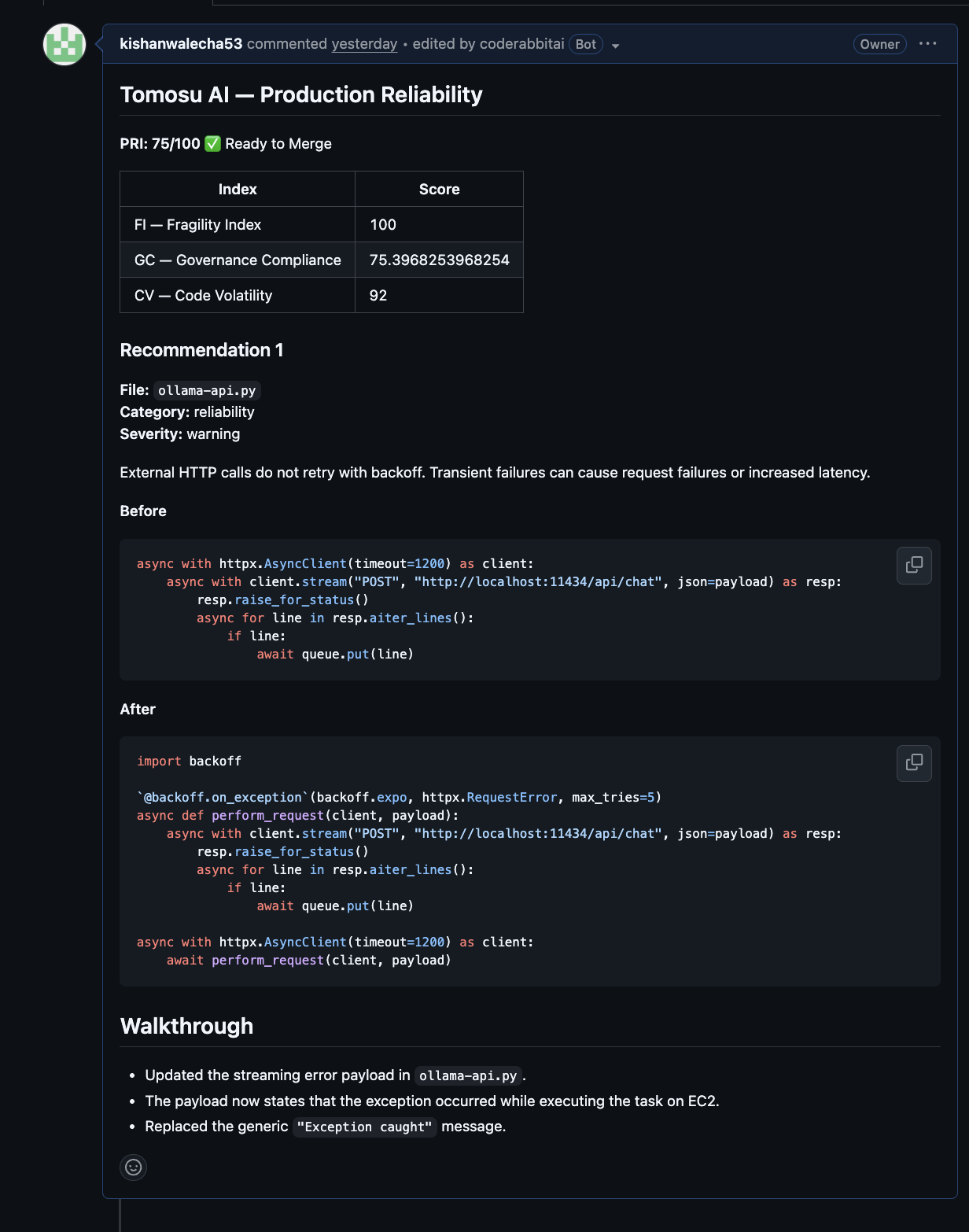This screenshot has width=969, height=1232.
Task: Click the 'Index' table column header
Action: (238, 189)
